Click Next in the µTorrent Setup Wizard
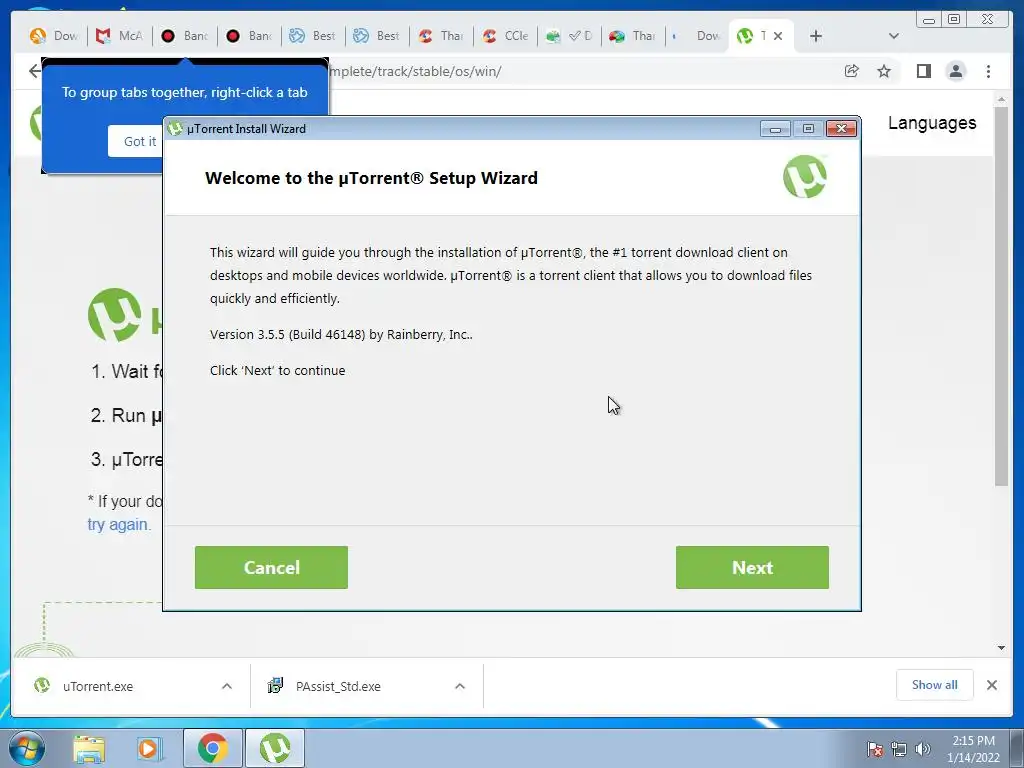1024x768 pixels. click(x=752, y=567)
